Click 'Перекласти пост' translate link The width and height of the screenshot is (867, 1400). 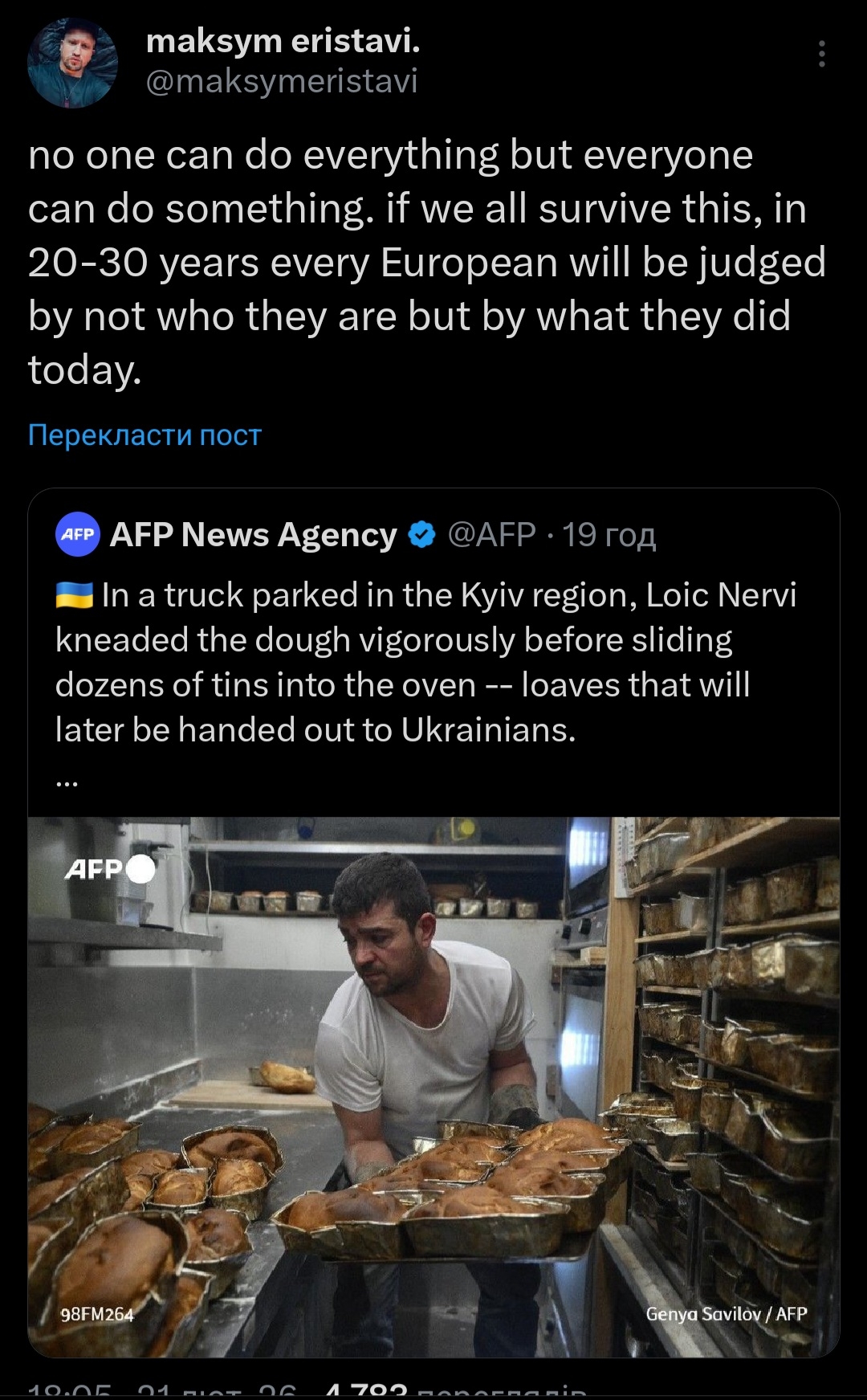click(x=144, y=435)
